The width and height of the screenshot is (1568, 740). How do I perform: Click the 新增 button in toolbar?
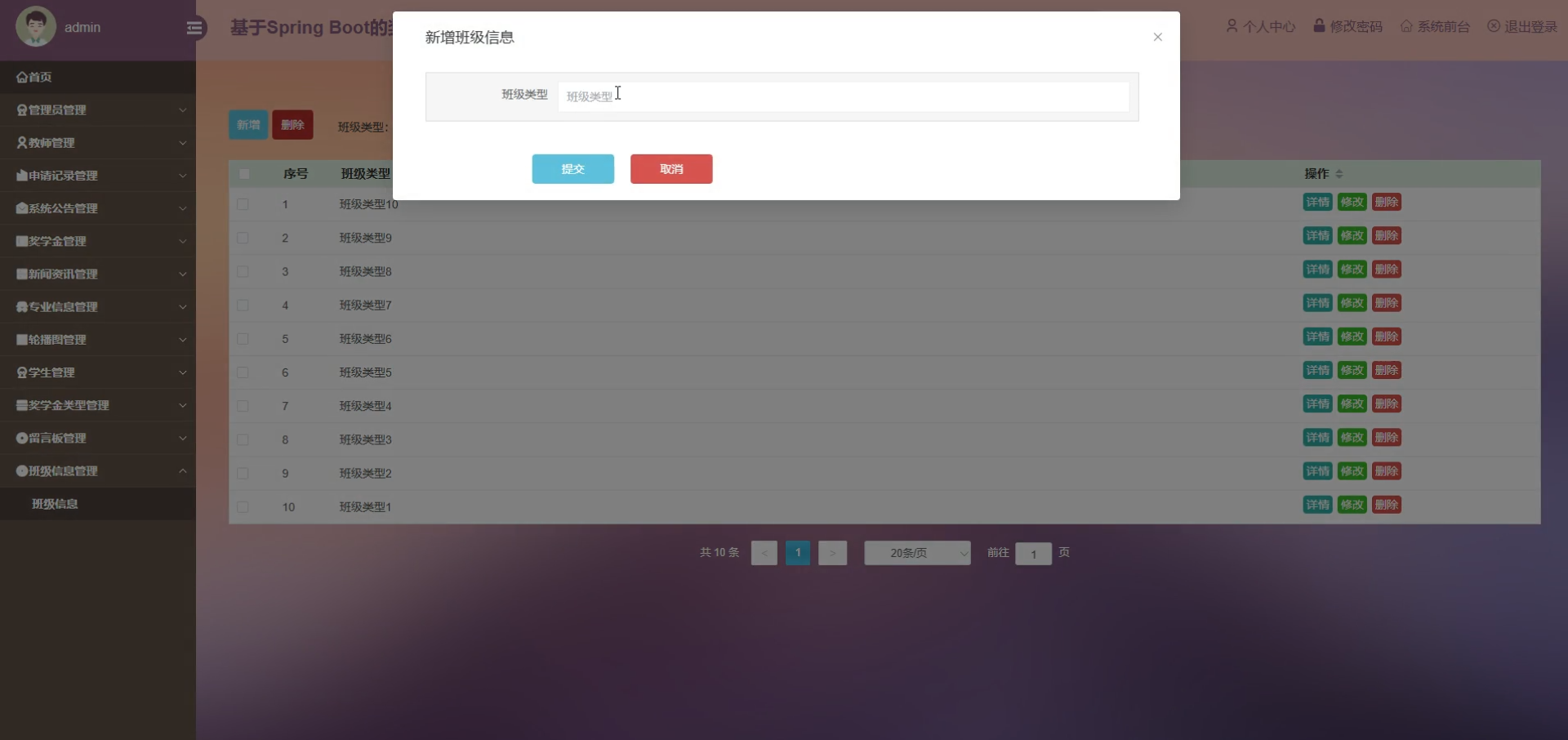pos(248,125)
